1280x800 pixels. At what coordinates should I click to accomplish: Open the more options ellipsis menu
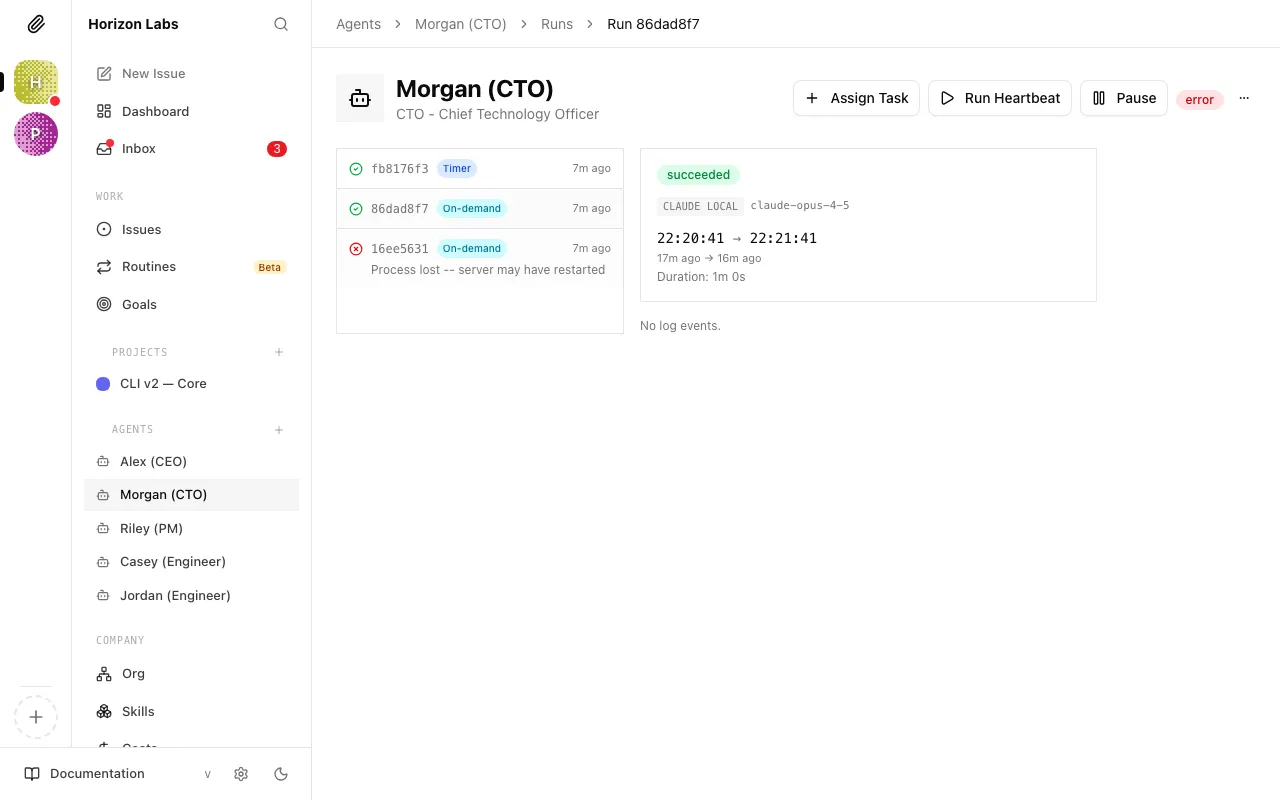tap(1244, 98)
